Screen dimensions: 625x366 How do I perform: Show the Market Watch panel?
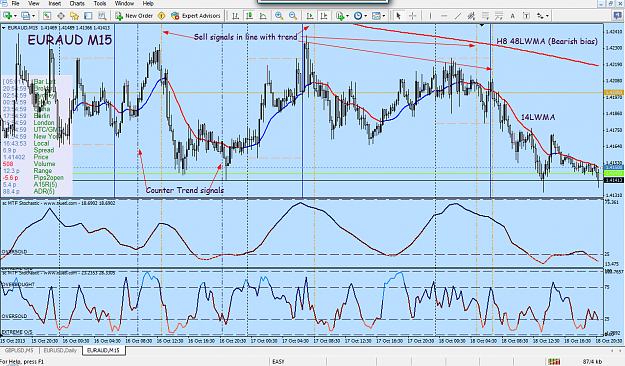click(47, 16)
